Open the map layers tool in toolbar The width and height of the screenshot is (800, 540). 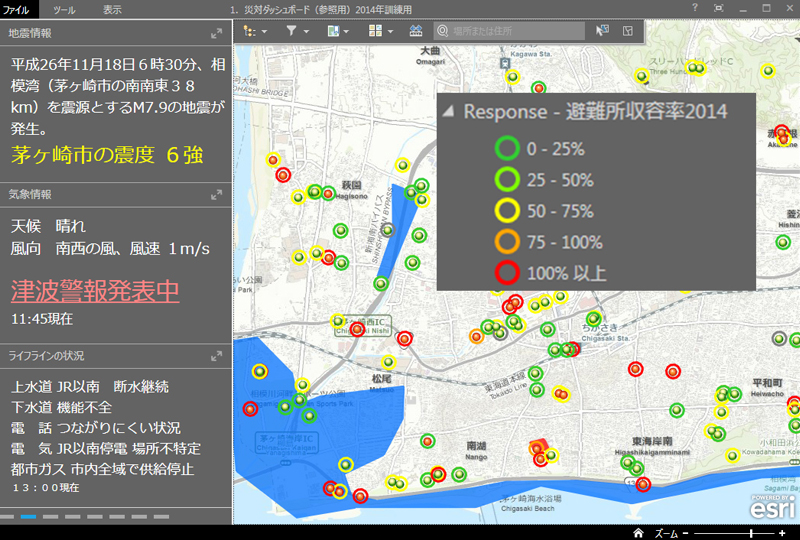click(250, 31)
